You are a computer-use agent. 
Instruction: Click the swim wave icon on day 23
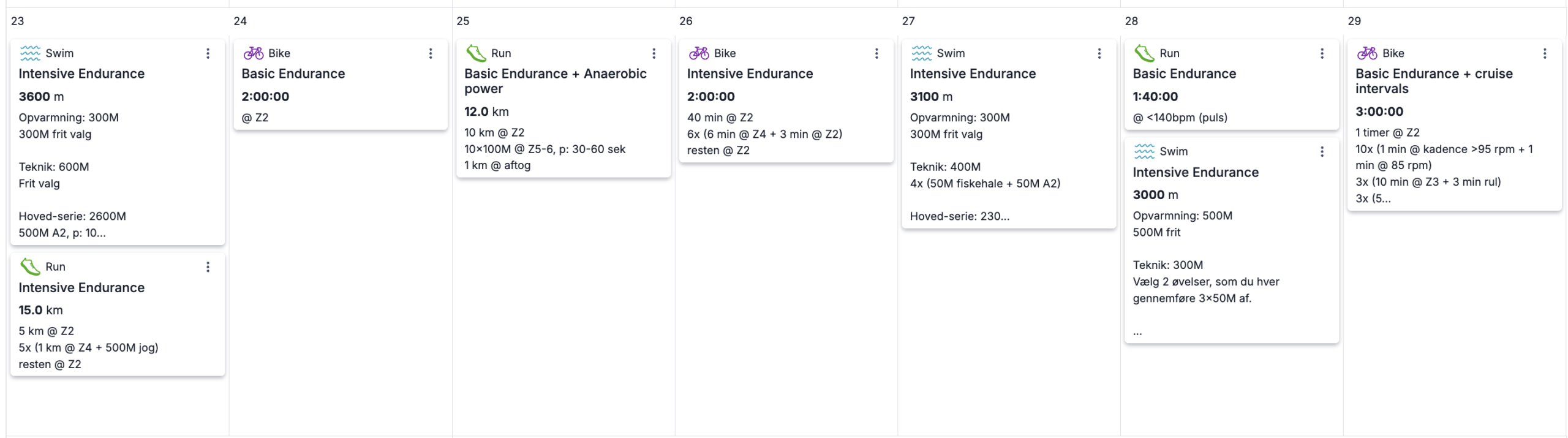tap(30, 53)
